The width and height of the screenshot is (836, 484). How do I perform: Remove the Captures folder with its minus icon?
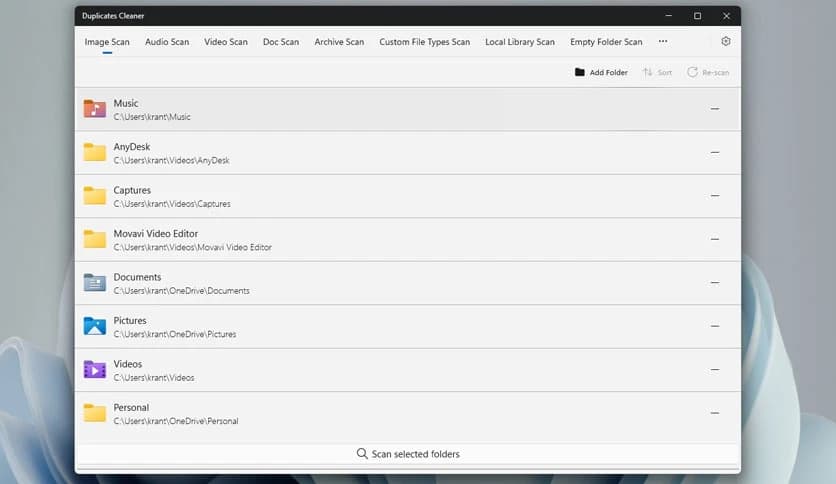click(715, 196)
